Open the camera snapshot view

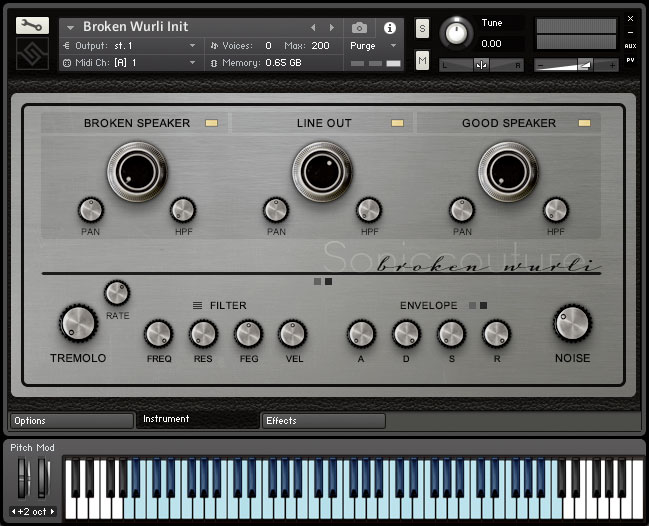coord(359,28)
